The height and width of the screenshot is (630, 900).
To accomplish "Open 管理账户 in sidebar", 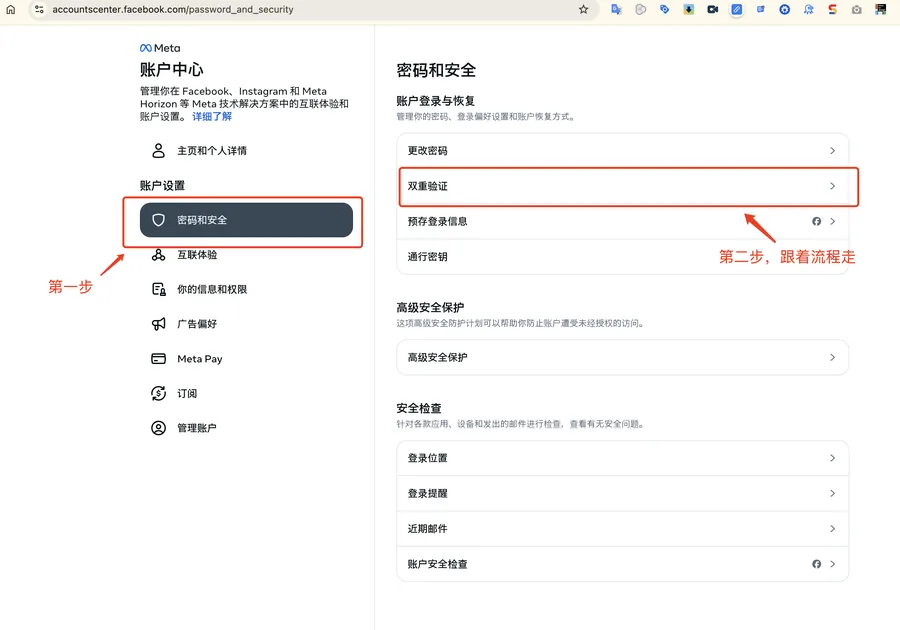I will [x=246, y=427].
